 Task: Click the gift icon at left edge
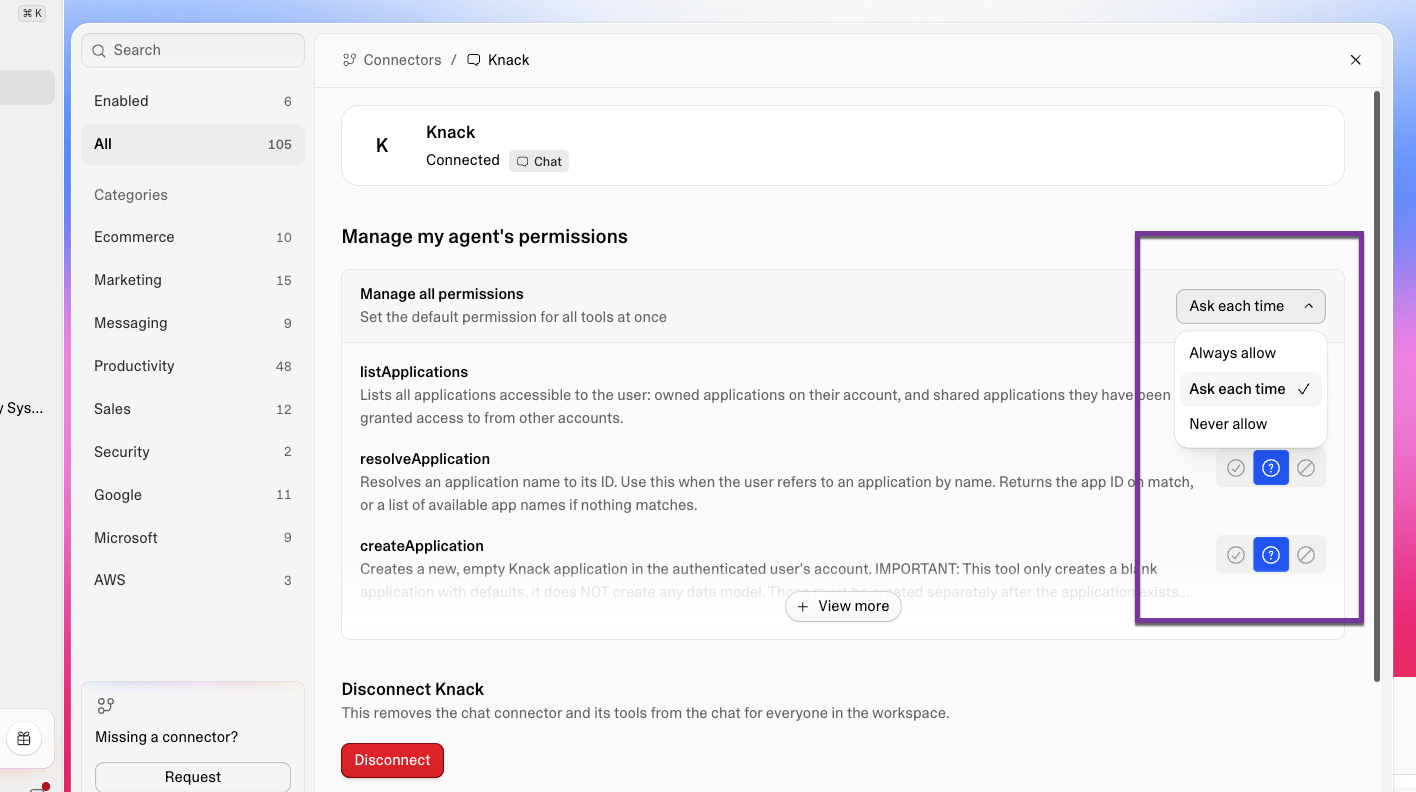click(24, 739)
